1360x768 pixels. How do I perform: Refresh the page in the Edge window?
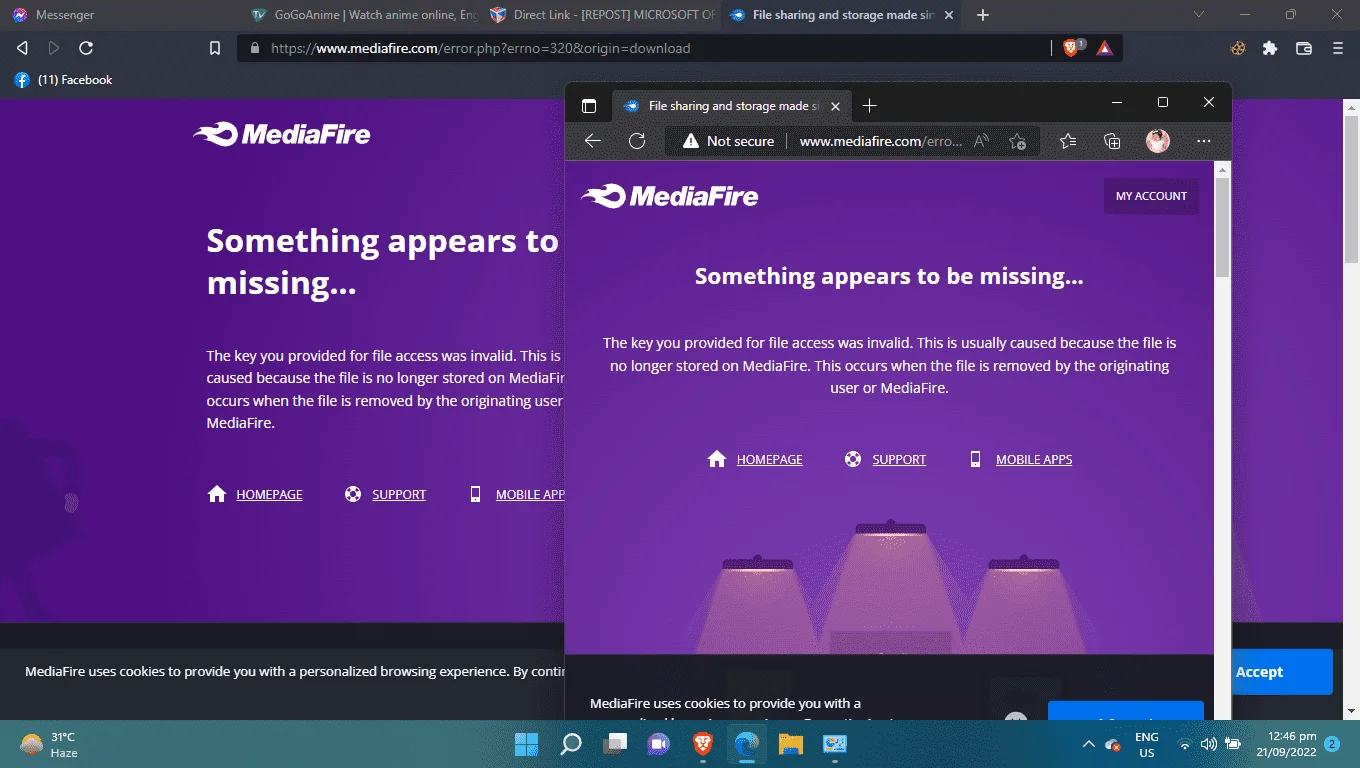637,141
